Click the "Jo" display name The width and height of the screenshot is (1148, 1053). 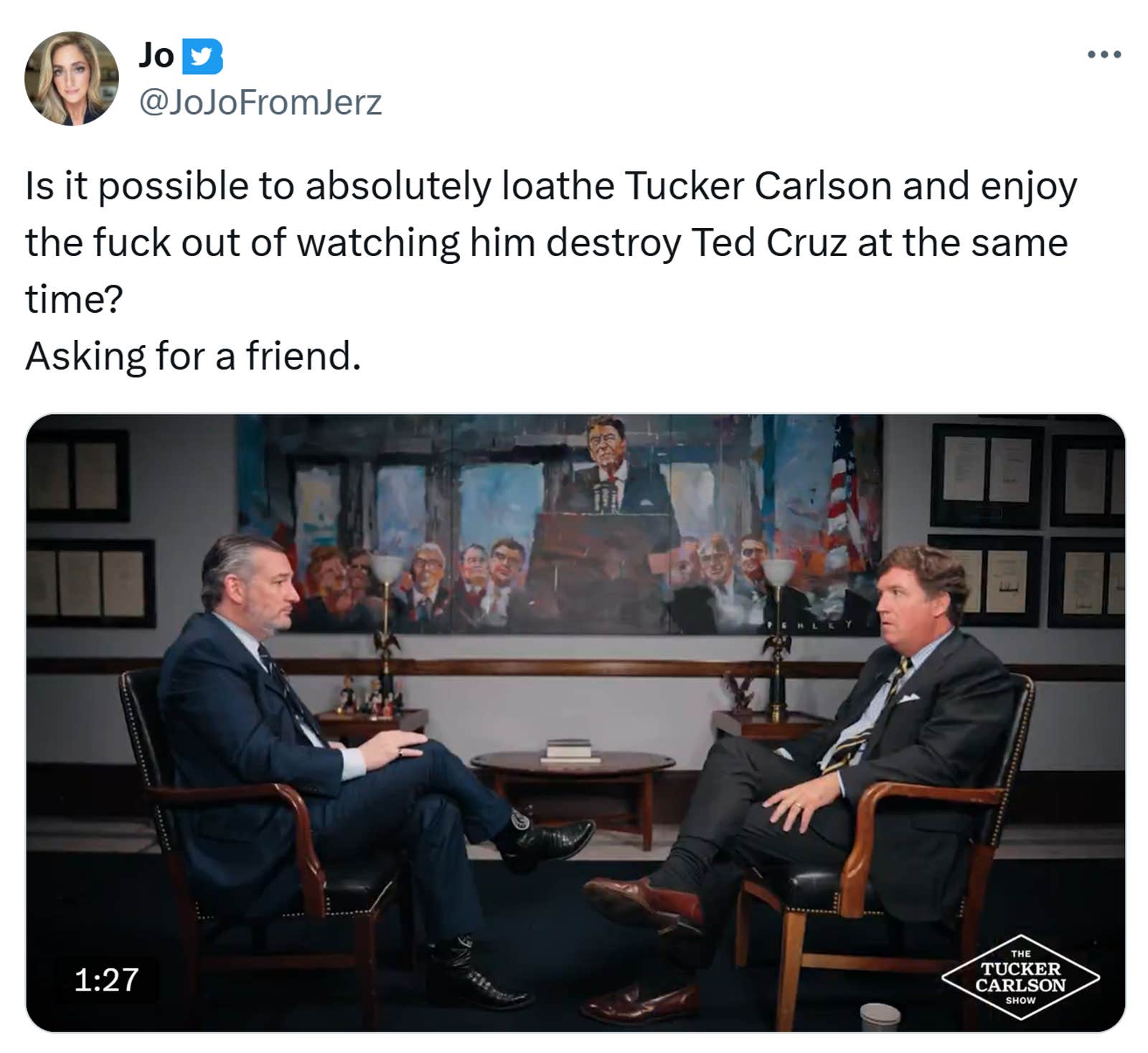click(x=156, y=55)
